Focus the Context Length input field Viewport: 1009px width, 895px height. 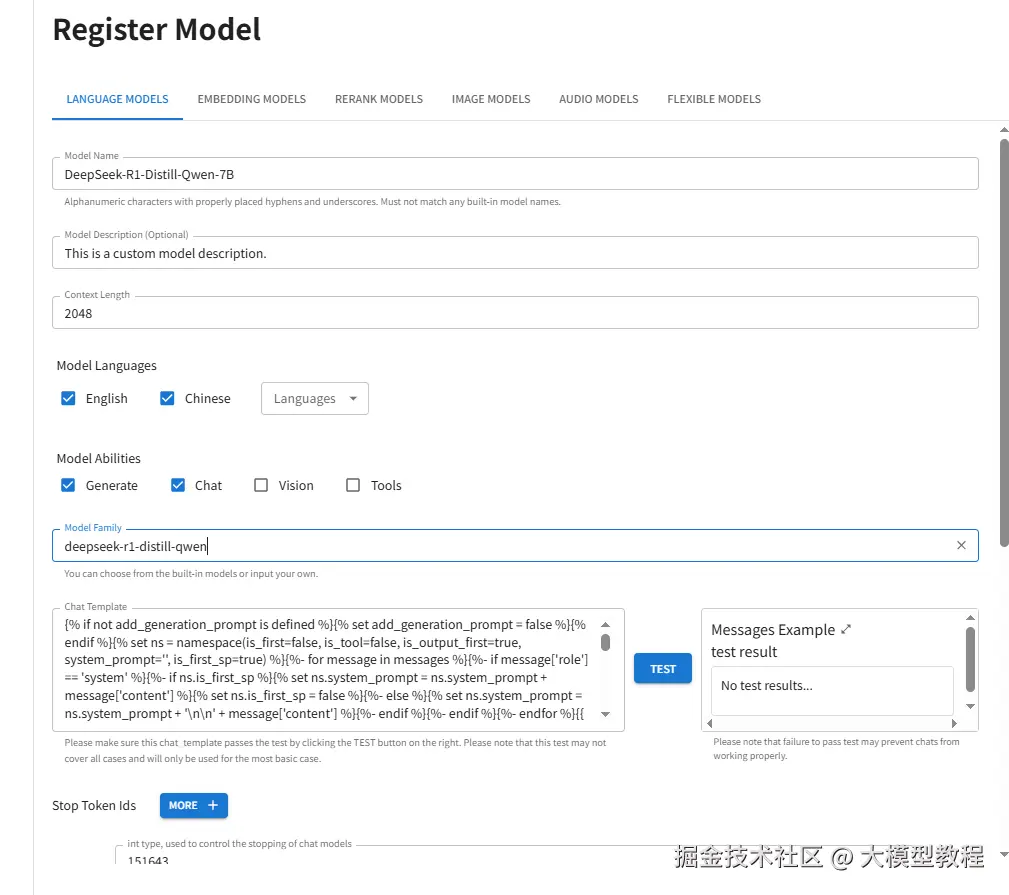pyautogui.click(x=515, y=313)
